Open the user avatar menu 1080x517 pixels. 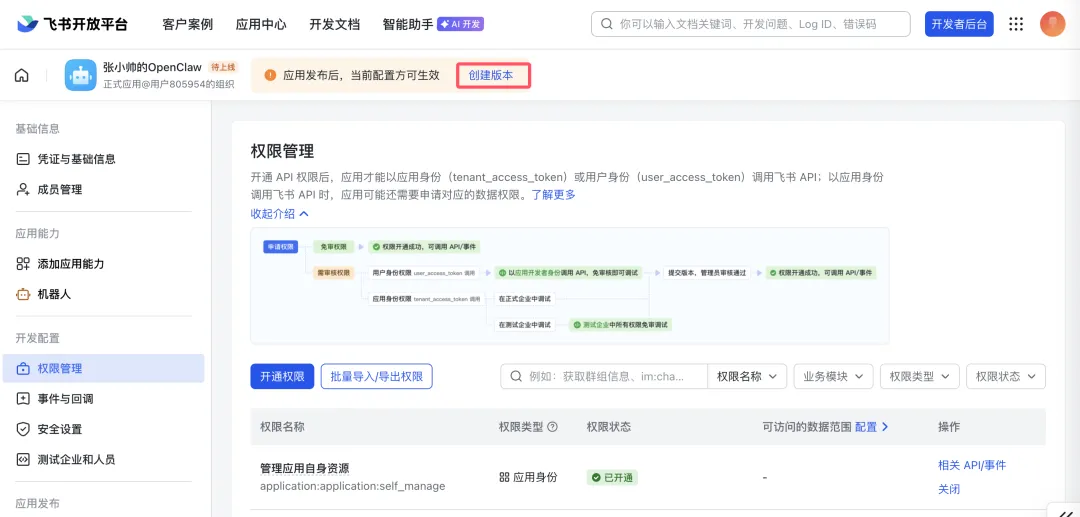[x=1052, y=24]
